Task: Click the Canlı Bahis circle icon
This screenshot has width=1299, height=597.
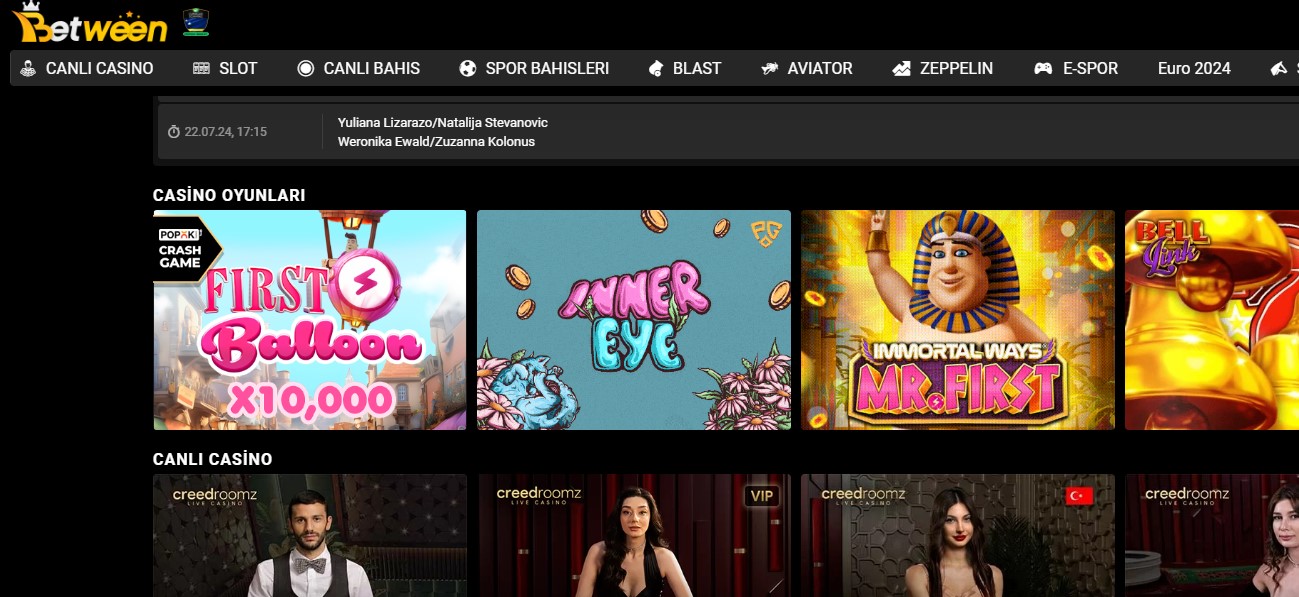Action: coord(306,69)
